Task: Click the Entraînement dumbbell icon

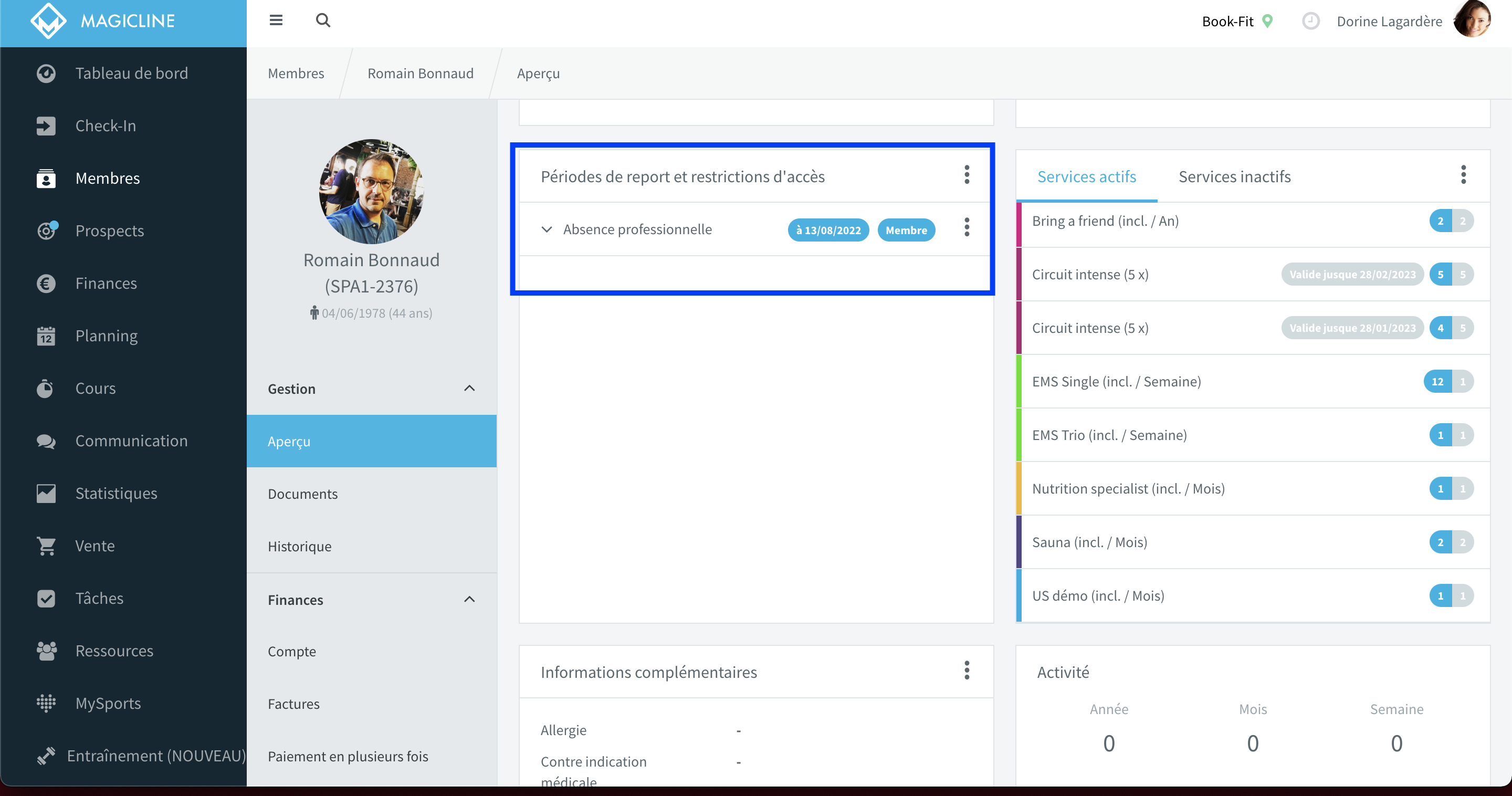Action: point(46,756)
